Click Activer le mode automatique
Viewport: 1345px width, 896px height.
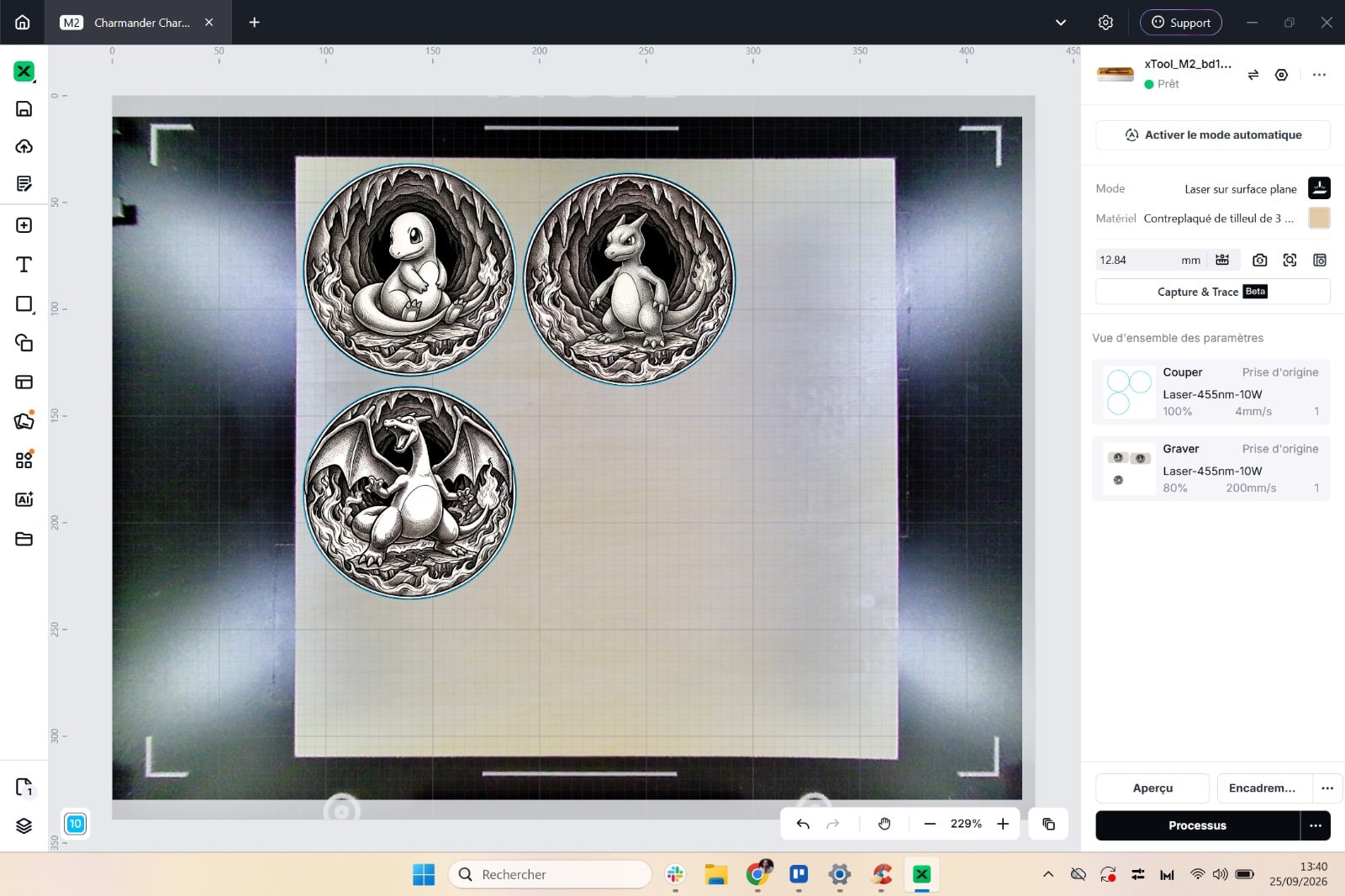coord(1212,135)
